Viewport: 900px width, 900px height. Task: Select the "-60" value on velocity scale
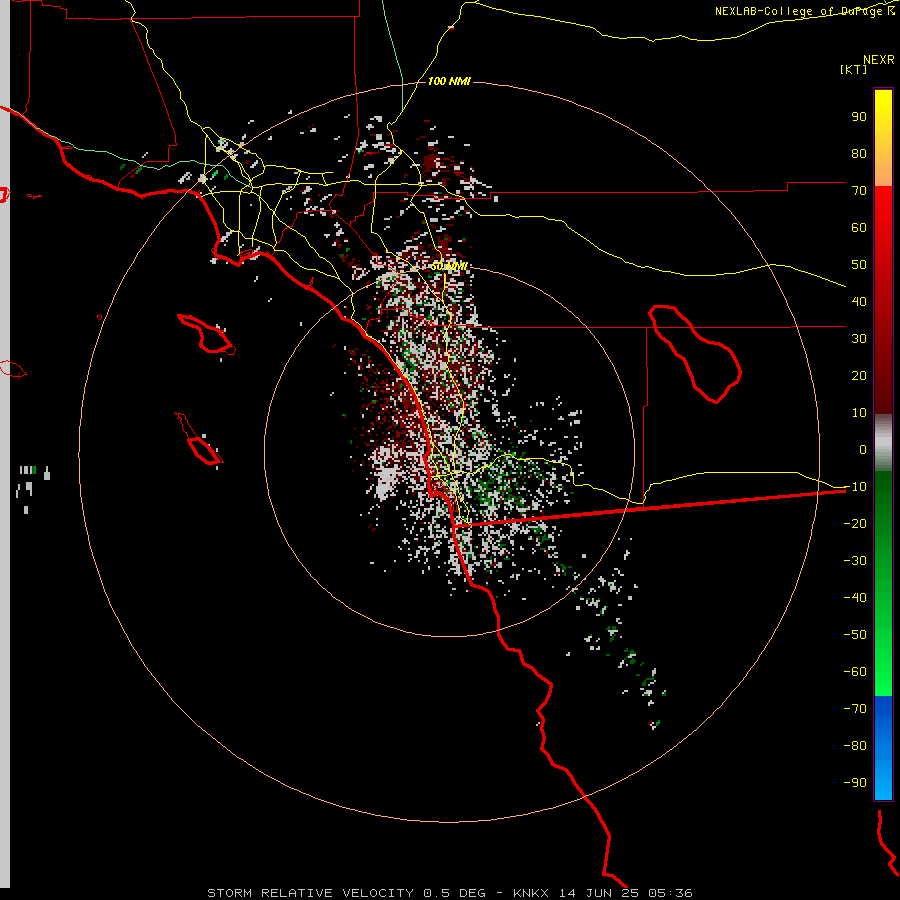pos(855,672)
